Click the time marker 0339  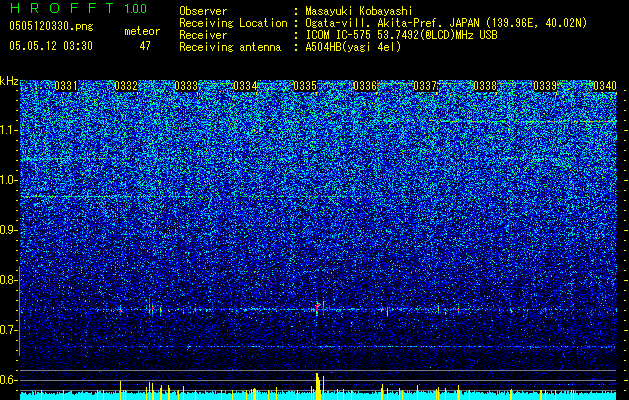tap(545, 86)
